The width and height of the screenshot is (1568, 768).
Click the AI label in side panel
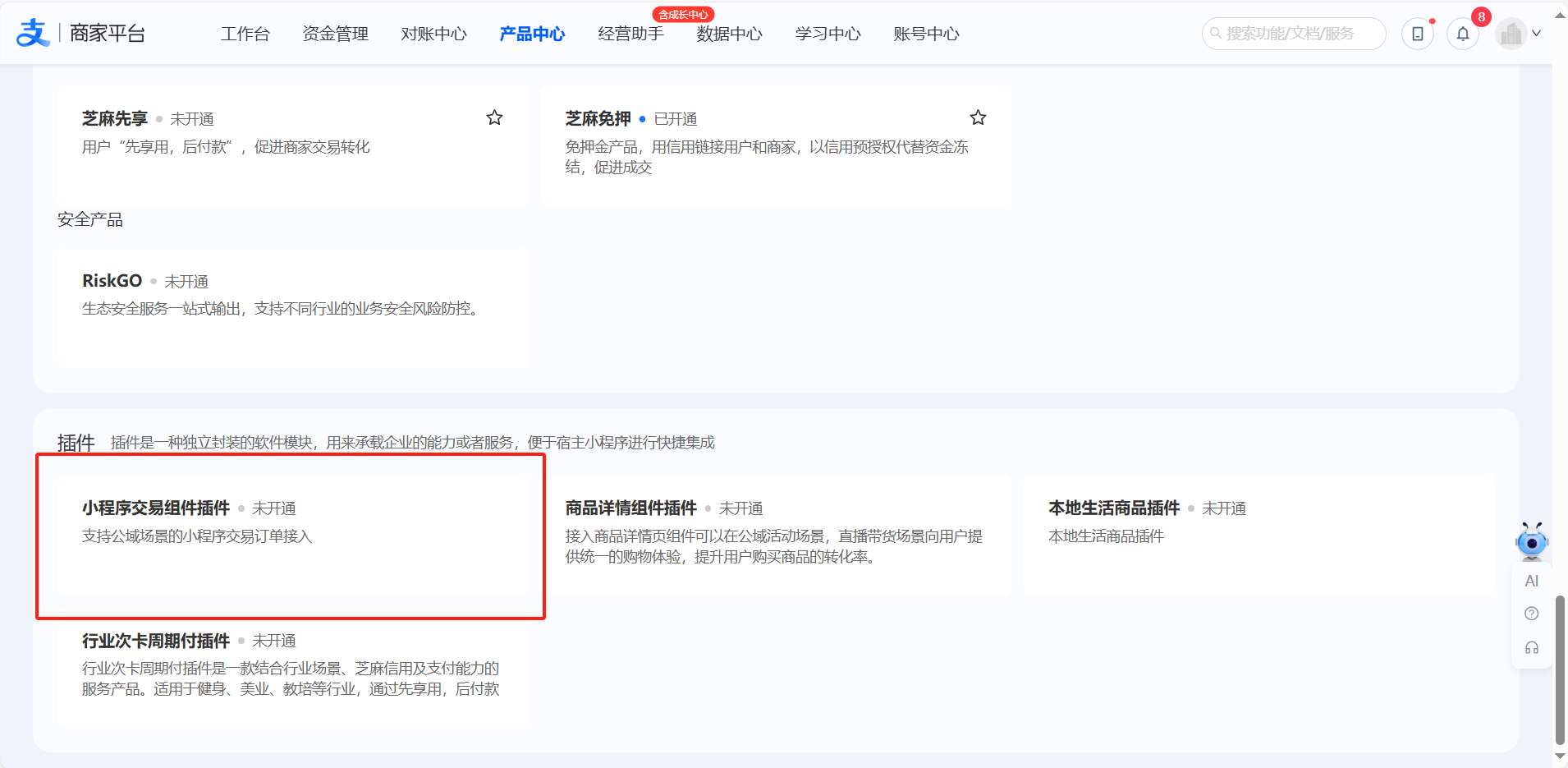point(1532,581)
